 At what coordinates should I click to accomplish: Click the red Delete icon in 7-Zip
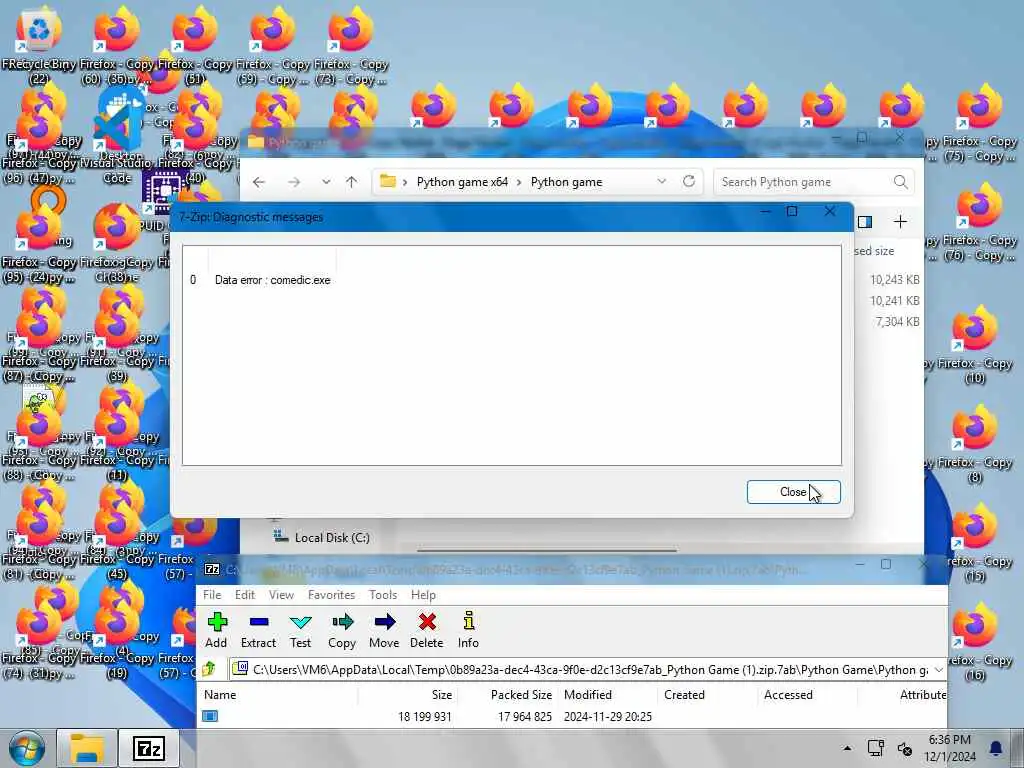tap(426, 630)
